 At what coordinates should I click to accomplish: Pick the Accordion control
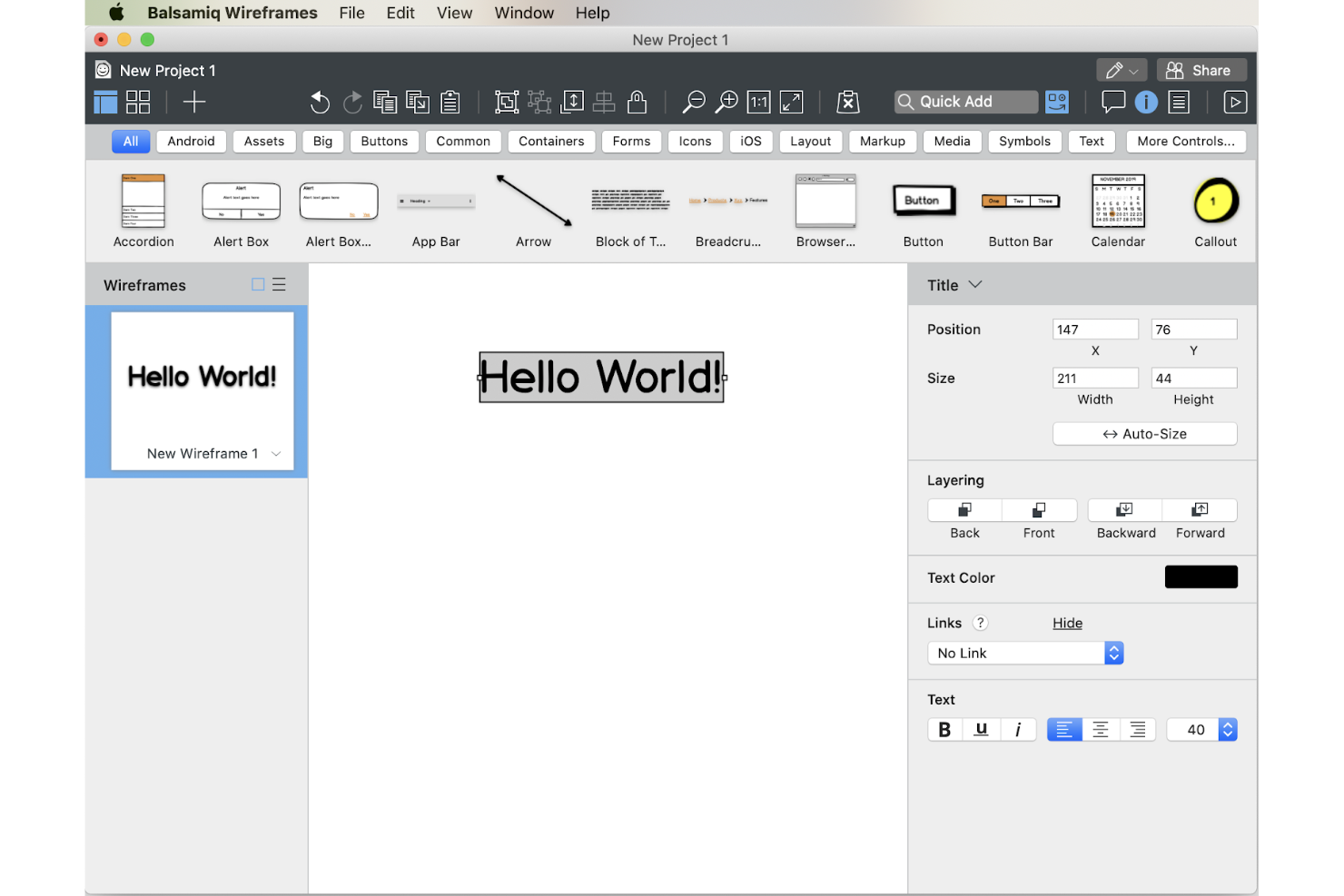point(143,212)
